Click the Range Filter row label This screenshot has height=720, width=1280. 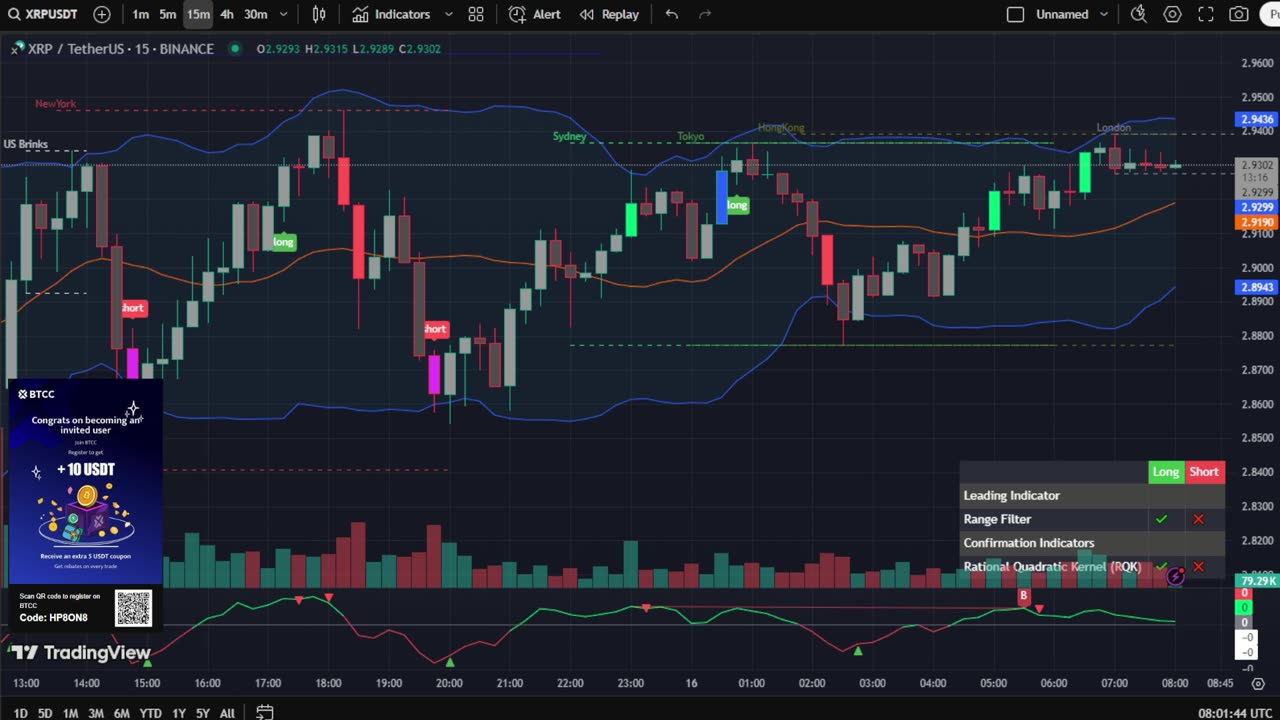coord(997,519)
